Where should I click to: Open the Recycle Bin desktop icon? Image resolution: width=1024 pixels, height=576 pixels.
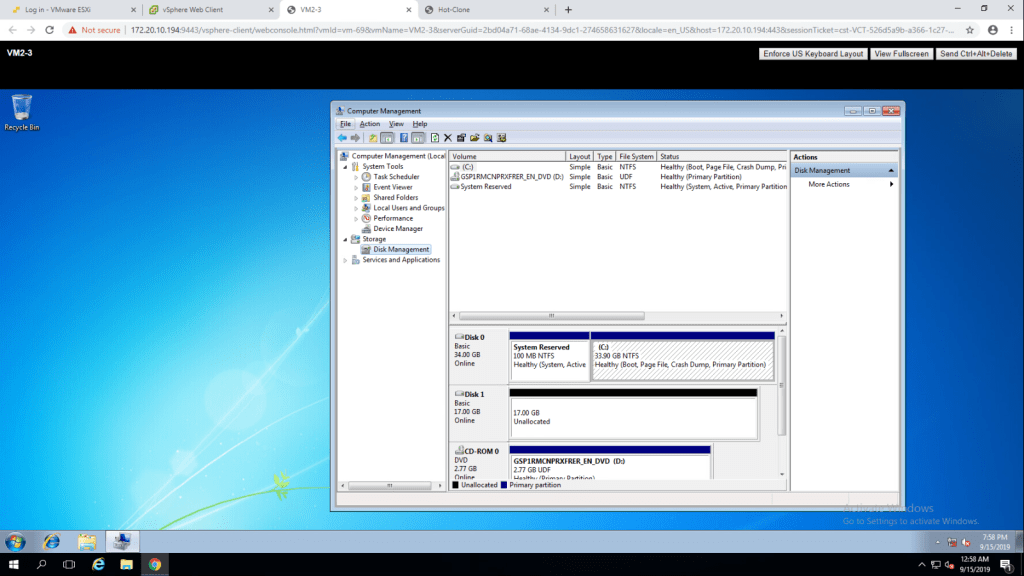21,108
